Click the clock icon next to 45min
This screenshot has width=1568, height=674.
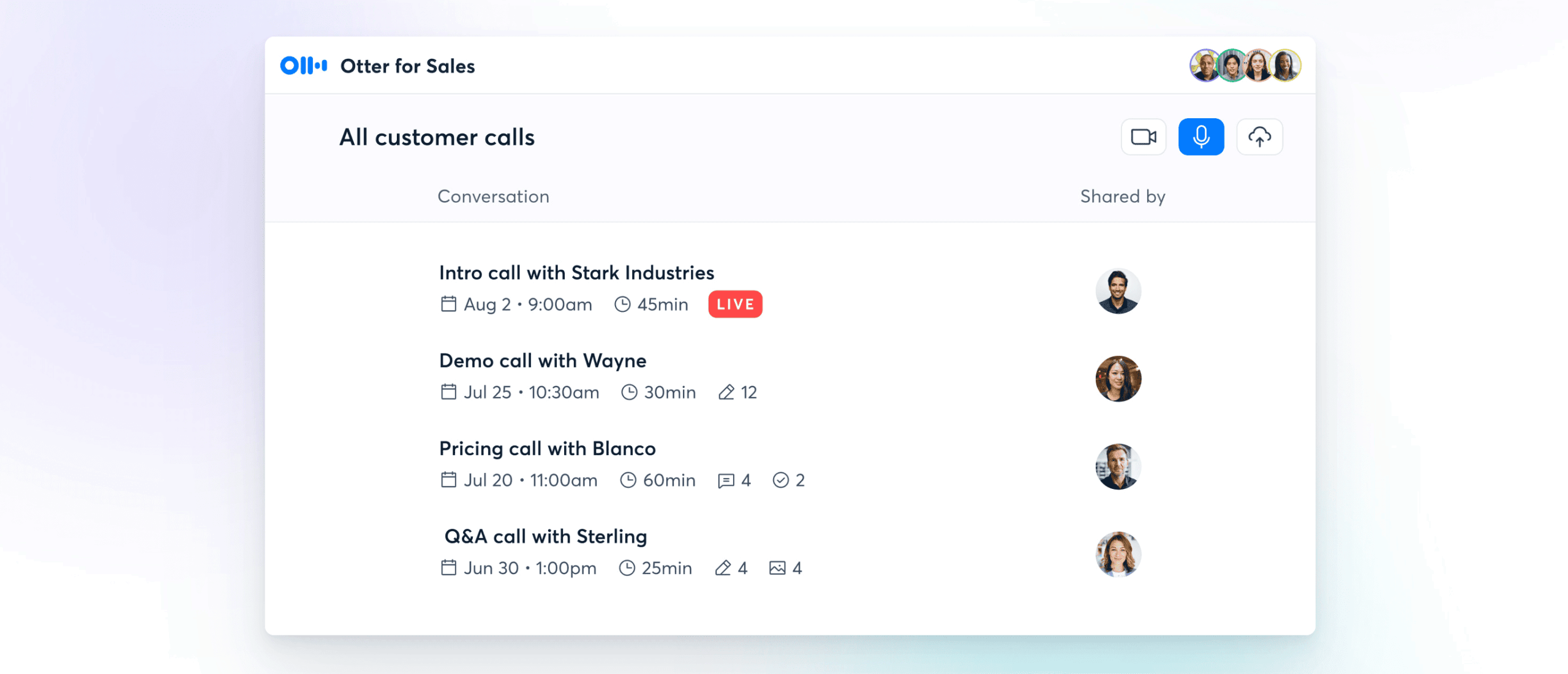pos(622,305)
